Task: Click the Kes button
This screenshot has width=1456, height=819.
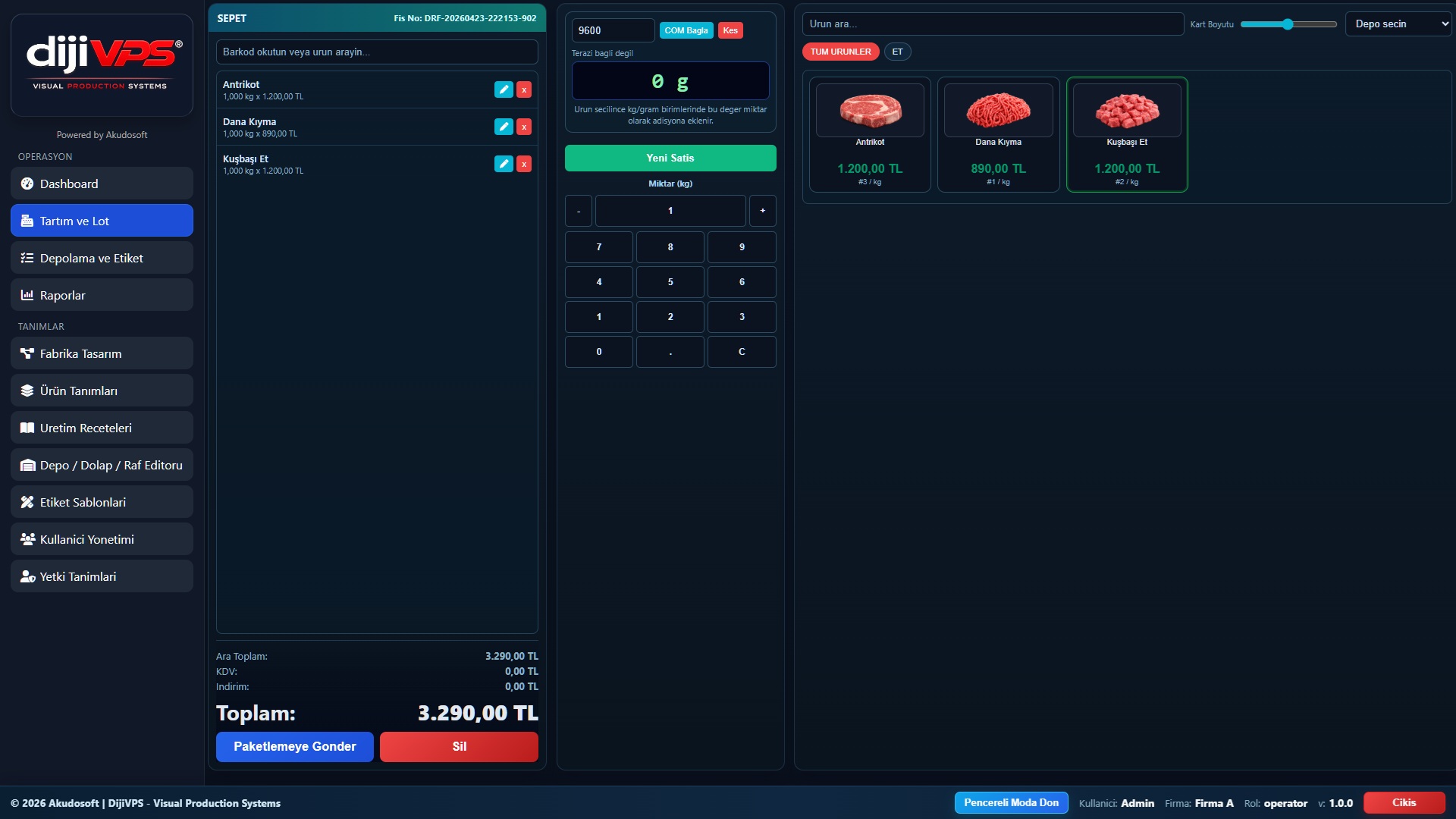Action: point(730,30)
